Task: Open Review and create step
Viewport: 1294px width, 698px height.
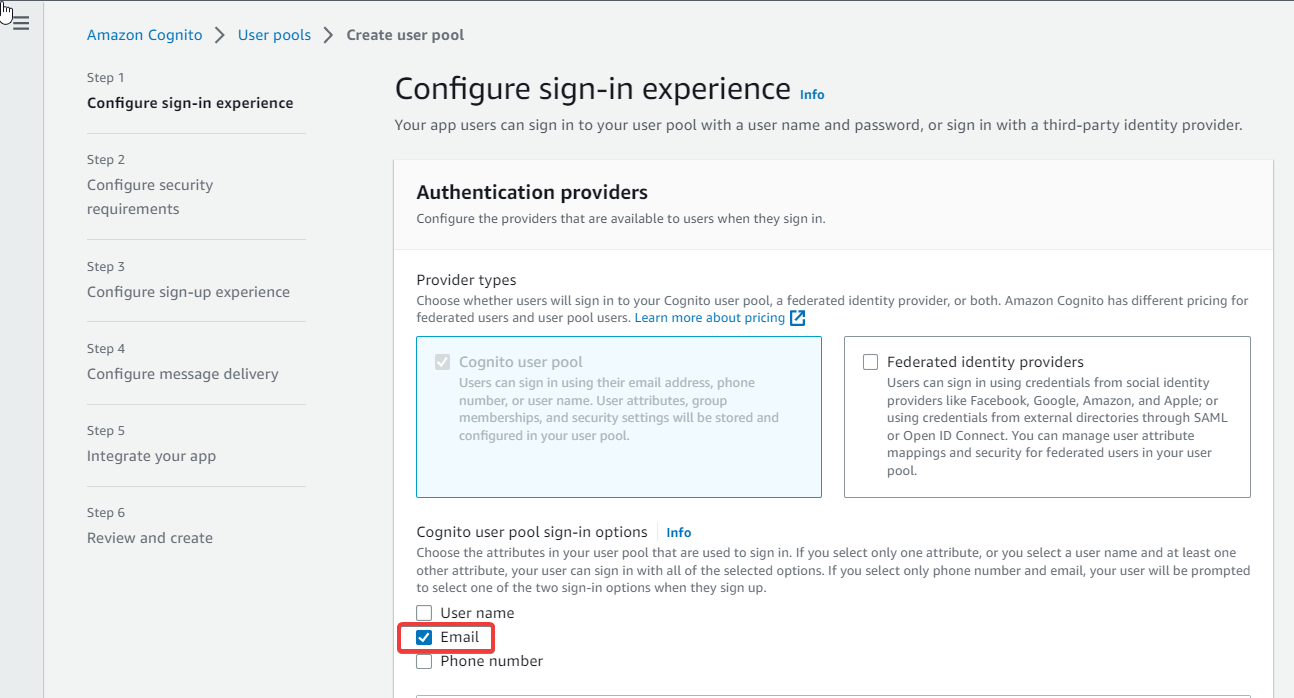Action: (150, 538)
